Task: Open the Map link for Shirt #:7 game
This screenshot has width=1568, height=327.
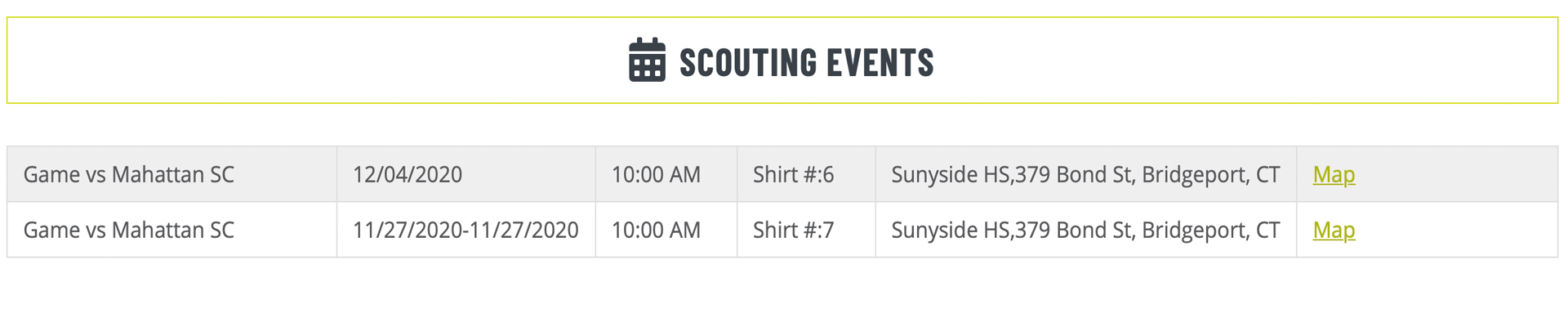Action: (1334, 230)
